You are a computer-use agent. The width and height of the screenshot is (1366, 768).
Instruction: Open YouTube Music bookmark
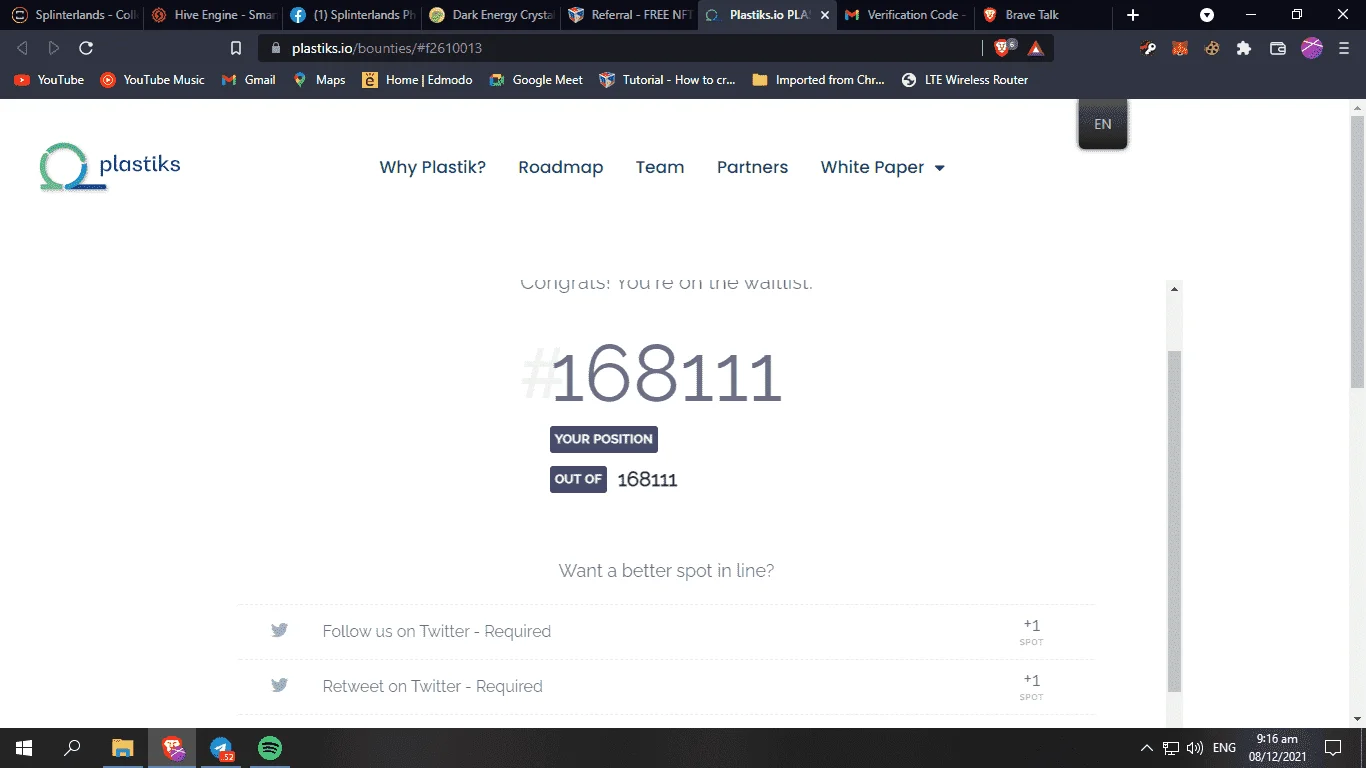[152, 80]
